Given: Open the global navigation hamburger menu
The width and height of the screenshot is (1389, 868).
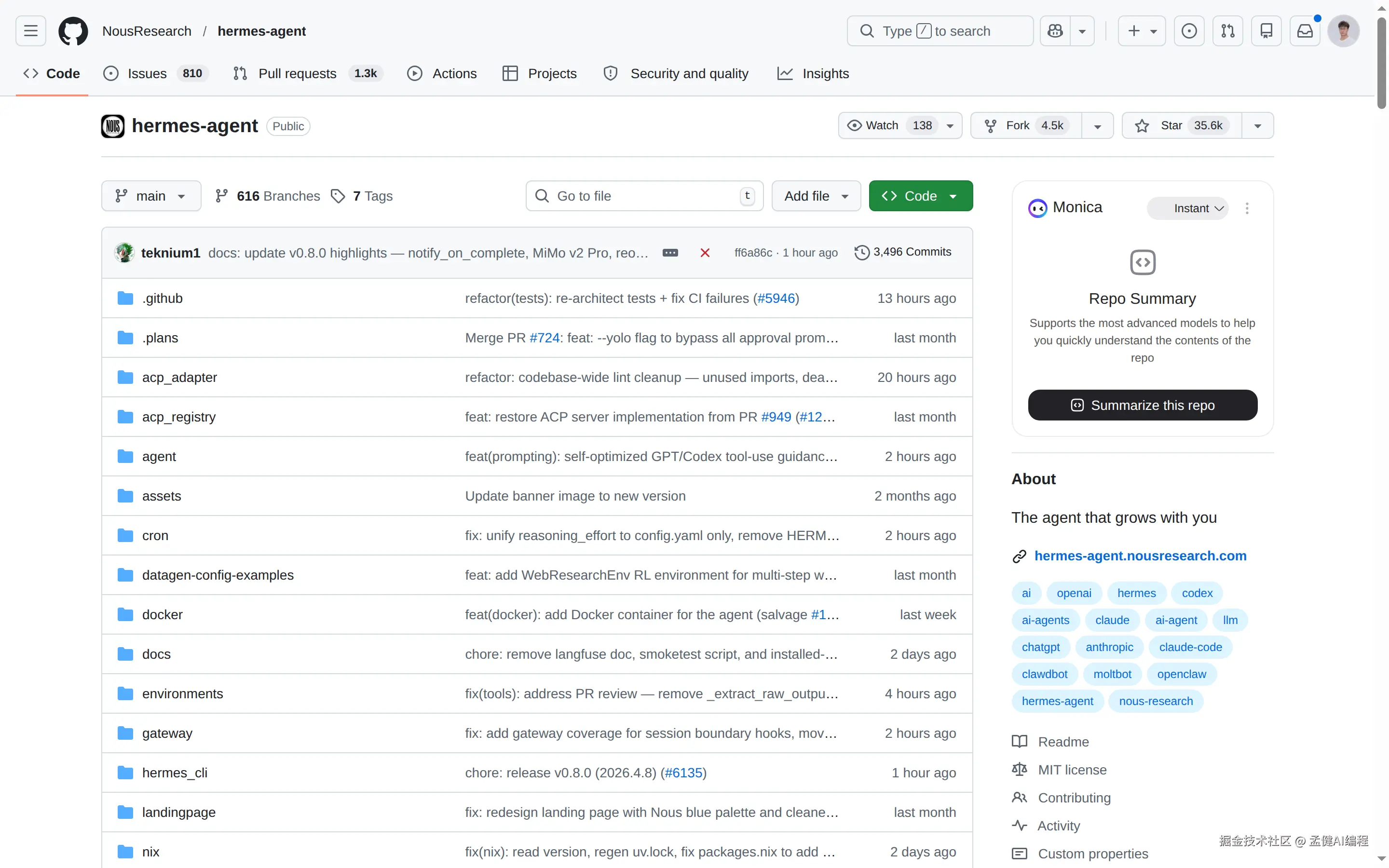Looking at the screenshot, I should 30,31.
